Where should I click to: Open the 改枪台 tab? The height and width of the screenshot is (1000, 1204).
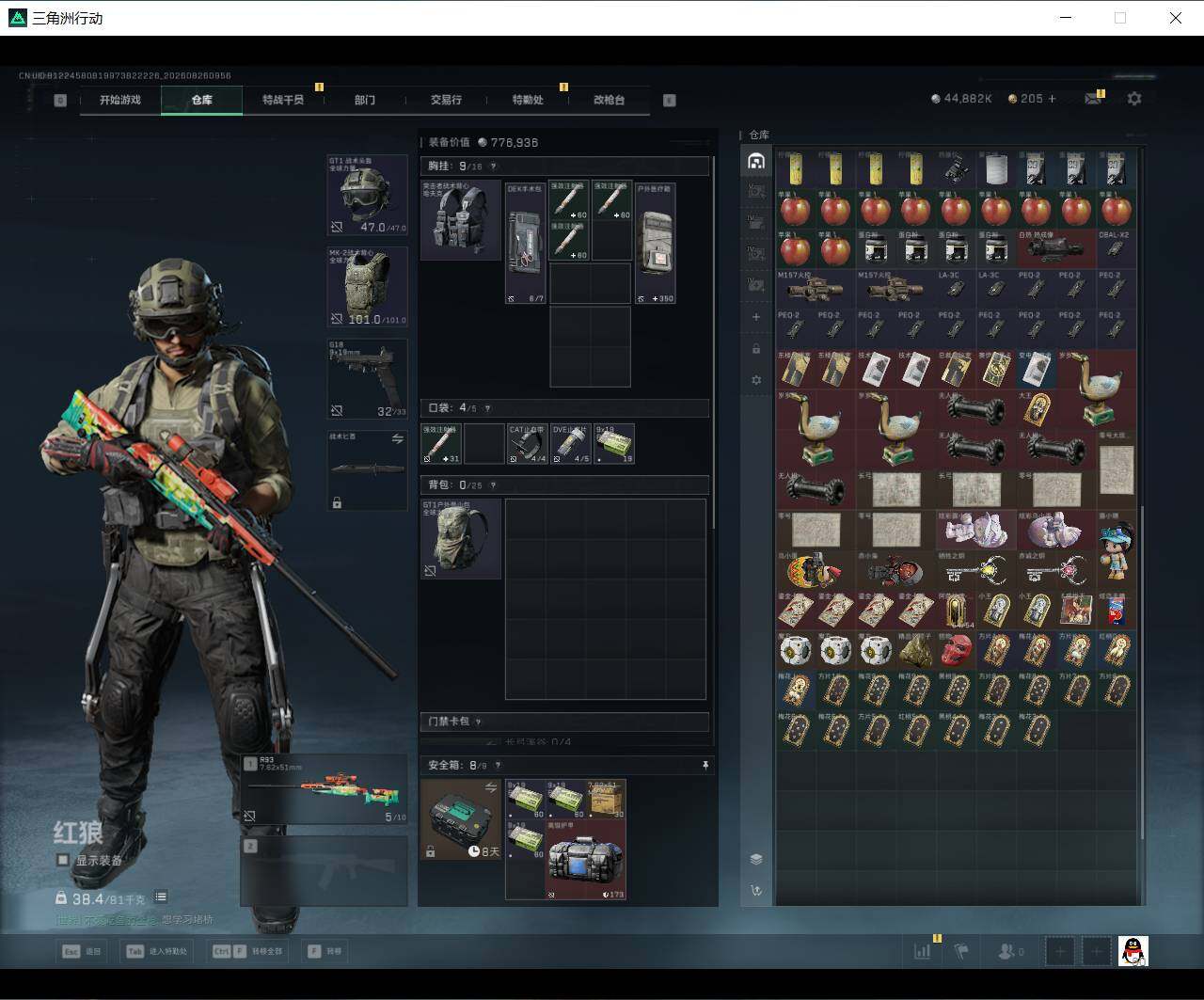pos(610,100)
